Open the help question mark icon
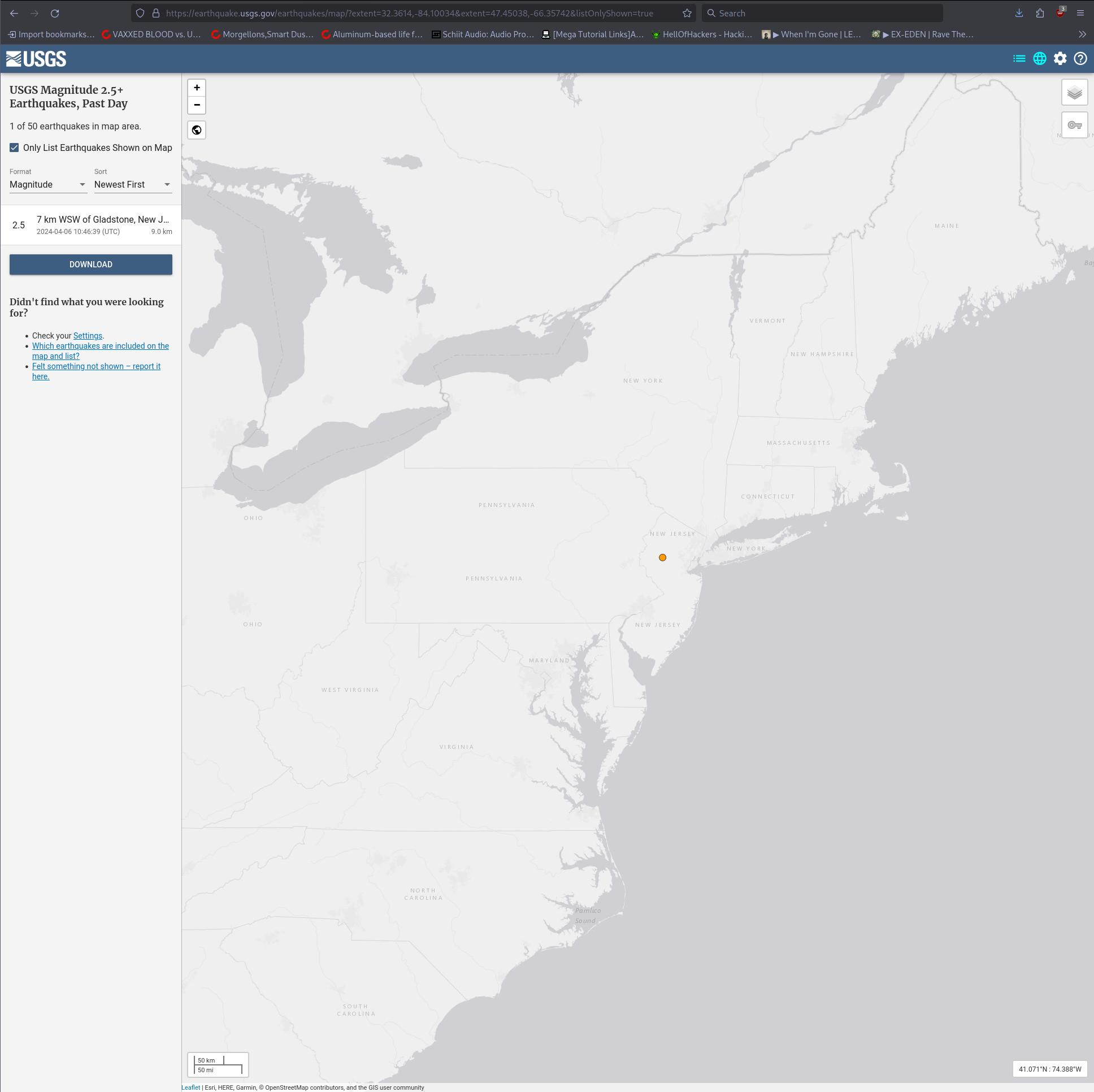Screen dimensions: 1094x1092 pos(1080,58)
